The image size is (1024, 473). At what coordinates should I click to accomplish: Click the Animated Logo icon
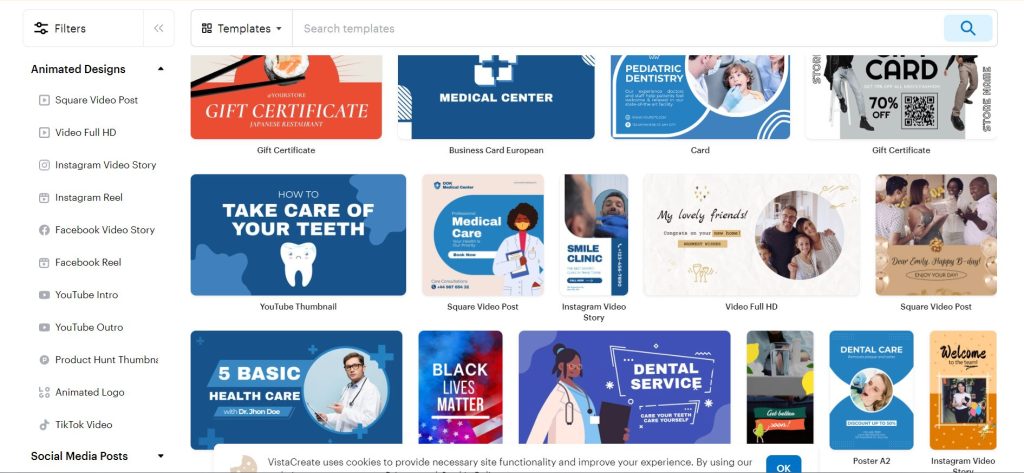44,392
